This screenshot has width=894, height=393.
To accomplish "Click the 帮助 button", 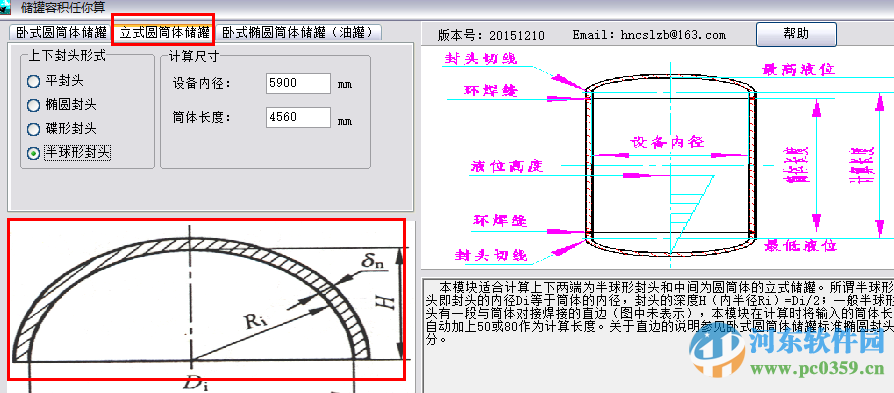I will point(796,34).
